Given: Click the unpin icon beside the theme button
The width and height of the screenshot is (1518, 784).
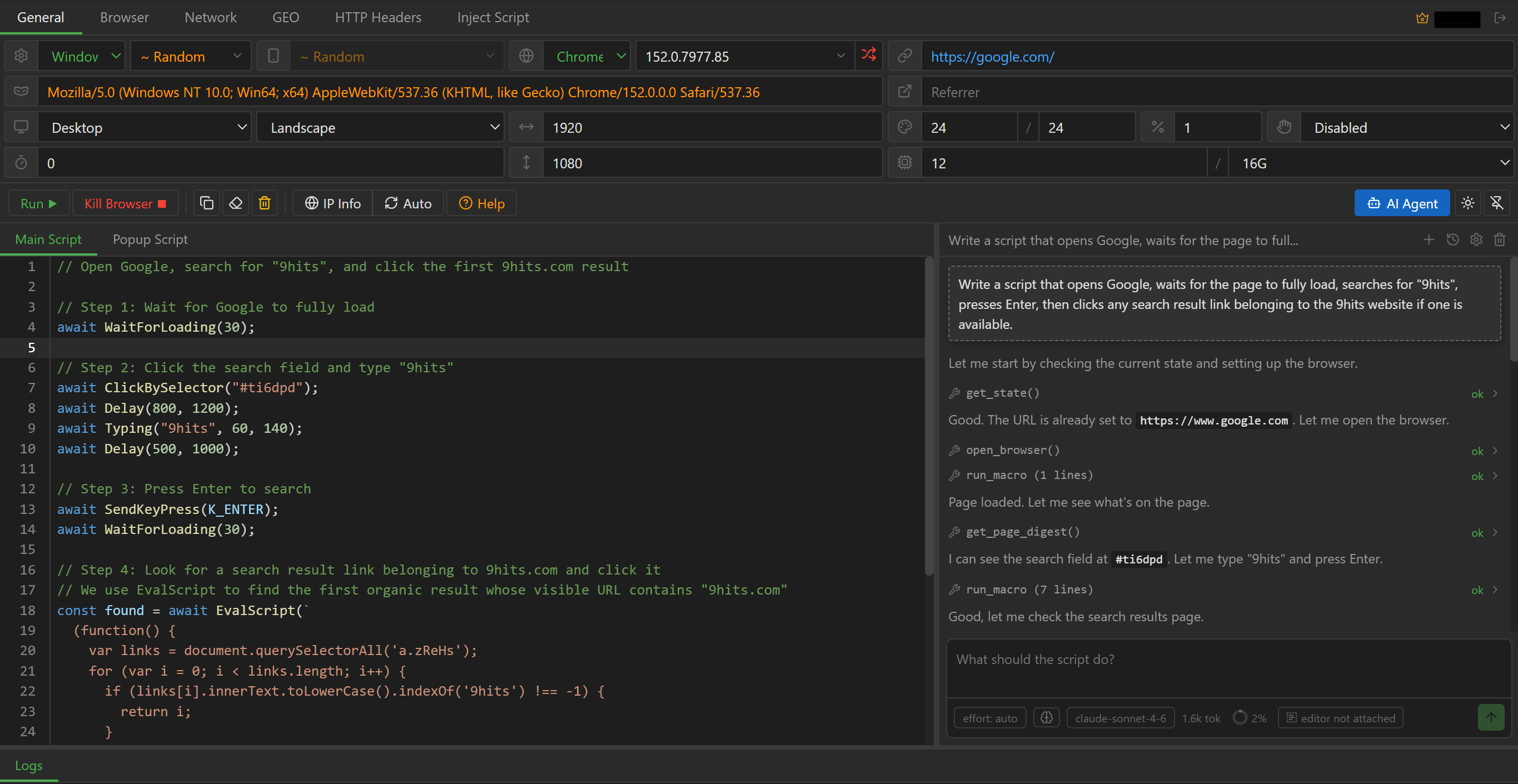Looking at the screenshot, I should coord(1496,203).
